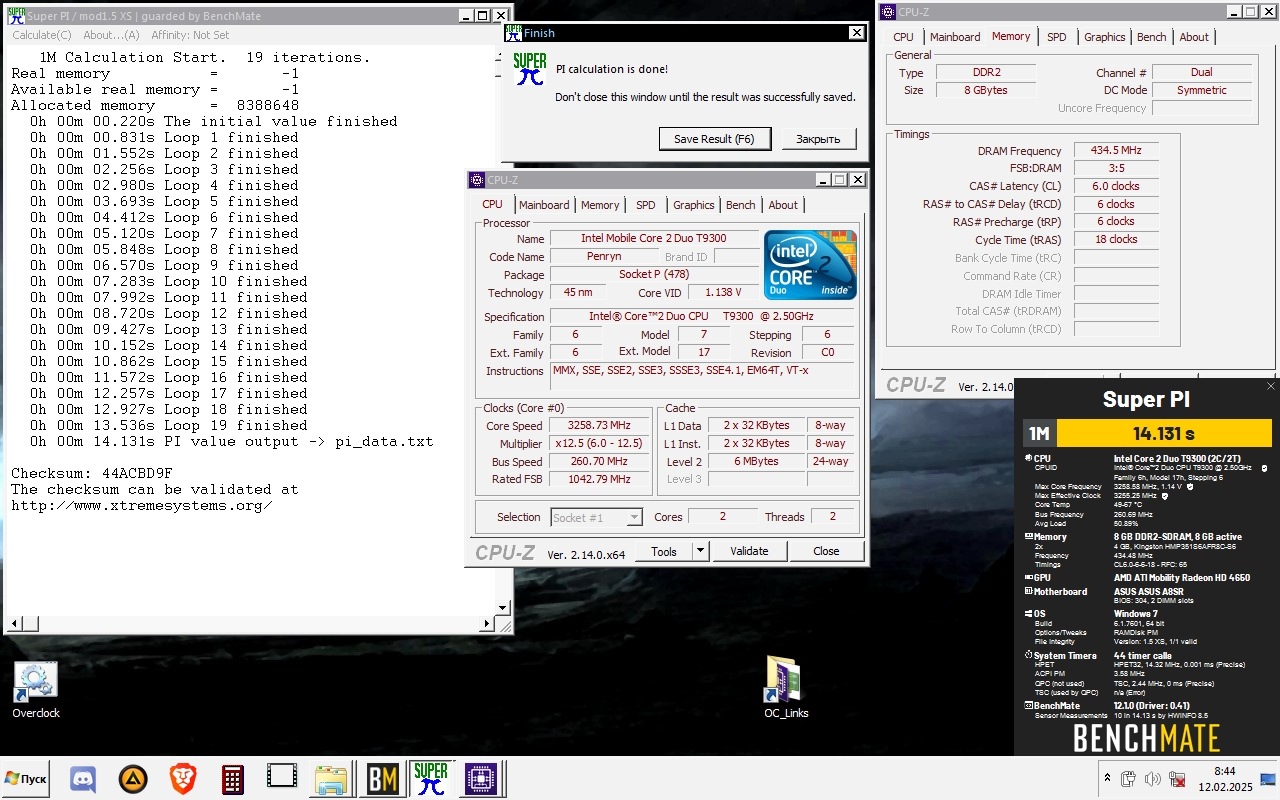Select About tab in the Memory CPU-Z window
The image size is (1280, 800).
1194,37
